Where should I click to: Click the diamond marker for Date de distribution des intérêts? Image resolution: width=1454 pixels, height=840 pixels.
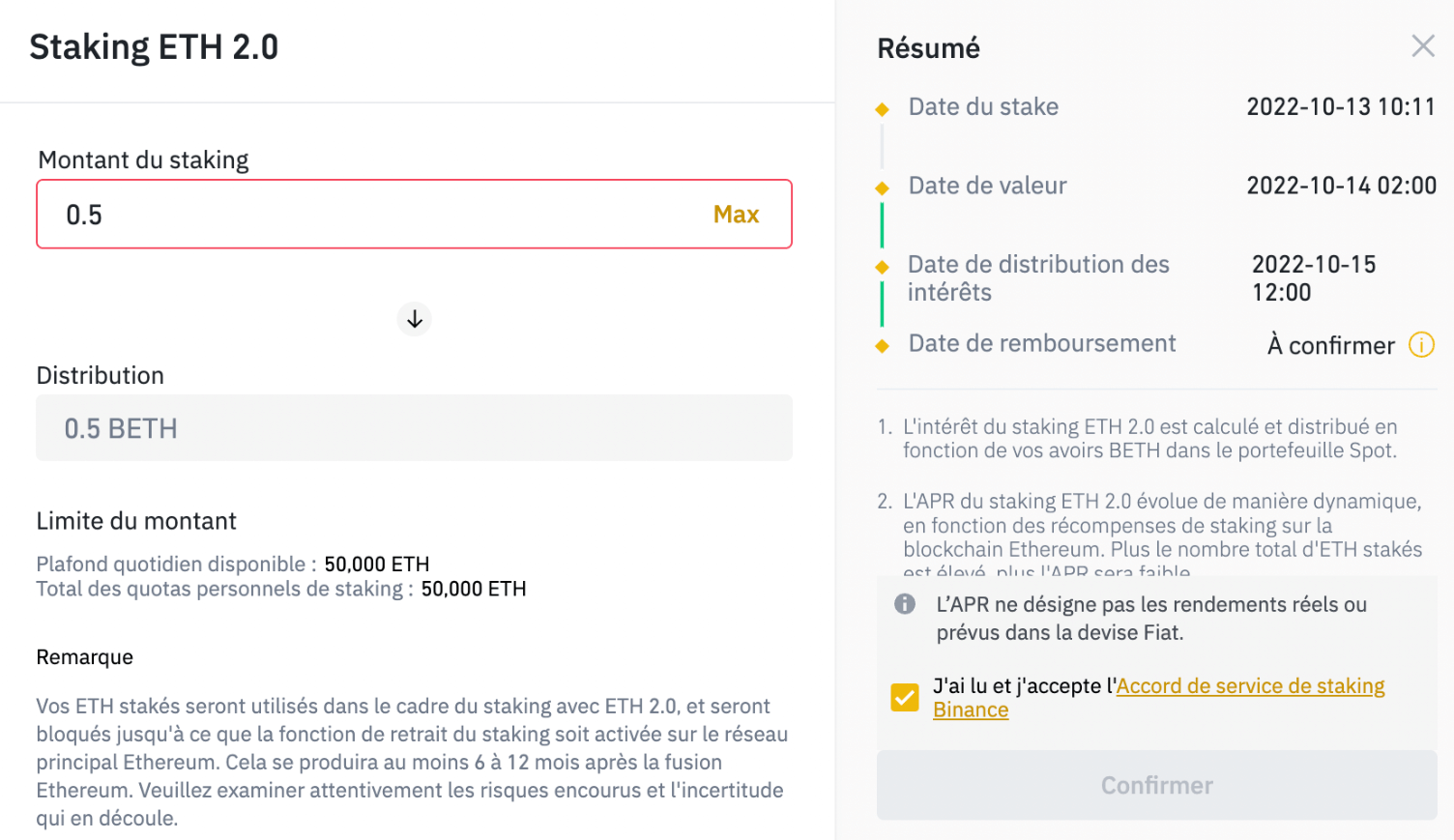(882, 266)
